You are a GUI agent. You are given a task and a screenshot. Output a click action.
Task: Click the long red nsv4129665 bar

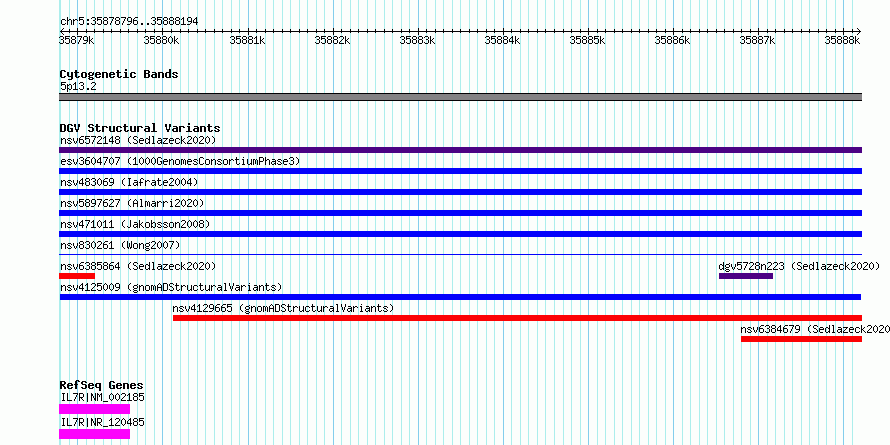(517, 318)
